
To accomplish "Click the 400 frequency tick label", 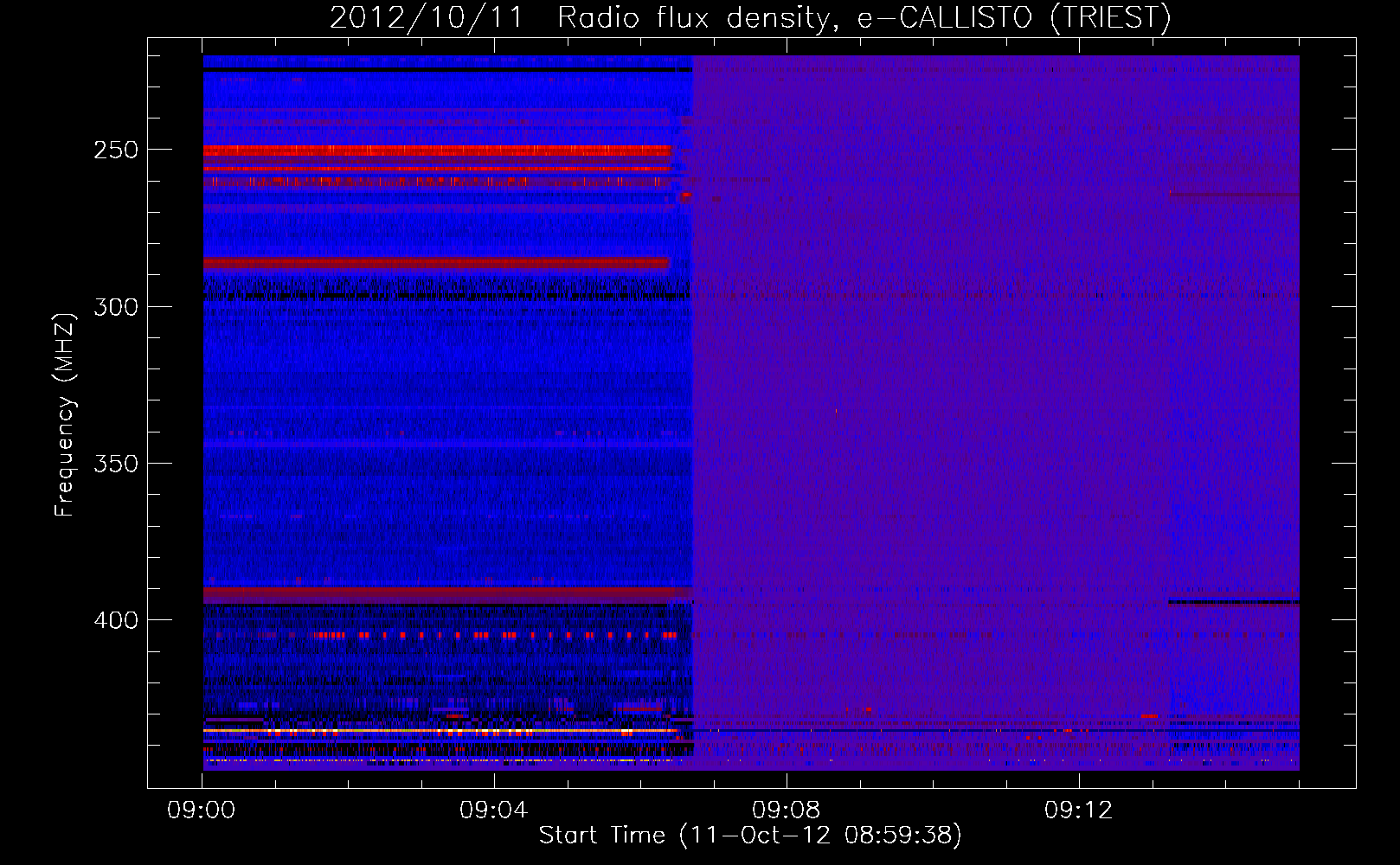I will [116, 620].
